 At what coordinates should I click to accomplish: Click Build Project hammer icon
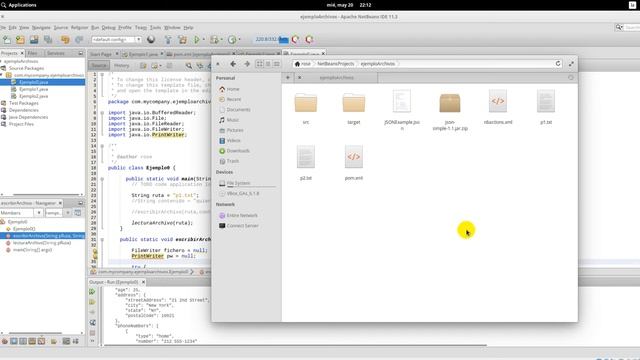pyautogui.click(x=168, y=40)
